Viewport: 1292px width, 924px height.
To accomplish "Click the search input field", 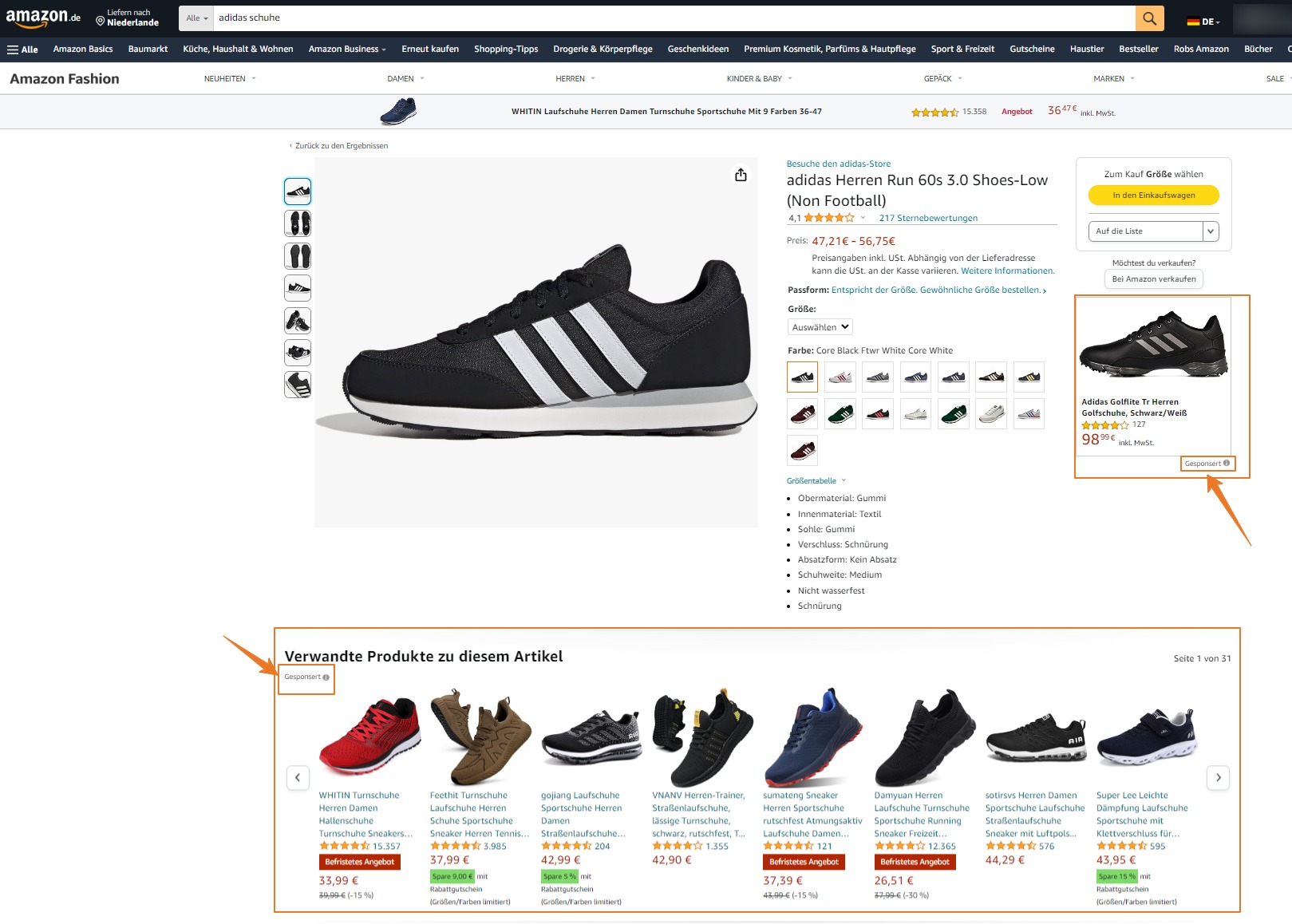I will point(674,18).
